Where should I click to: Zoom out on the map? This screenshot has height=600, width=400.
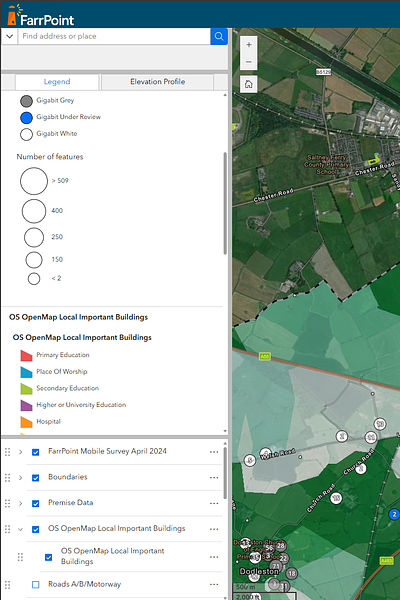point(249,62)
